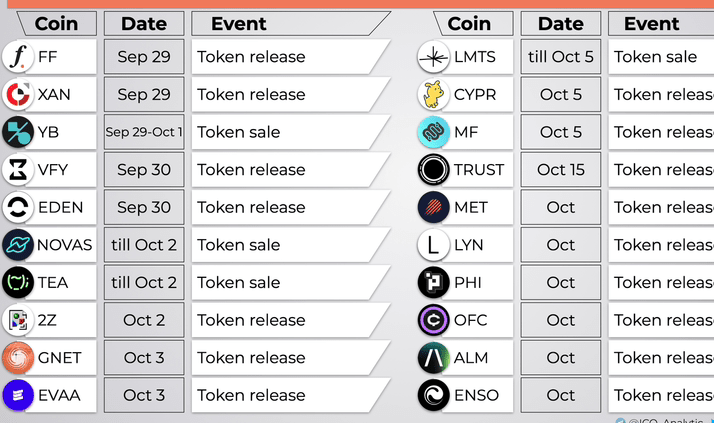Select the TEA green face icon
714x423 pixels.
[x=18, y=283]
